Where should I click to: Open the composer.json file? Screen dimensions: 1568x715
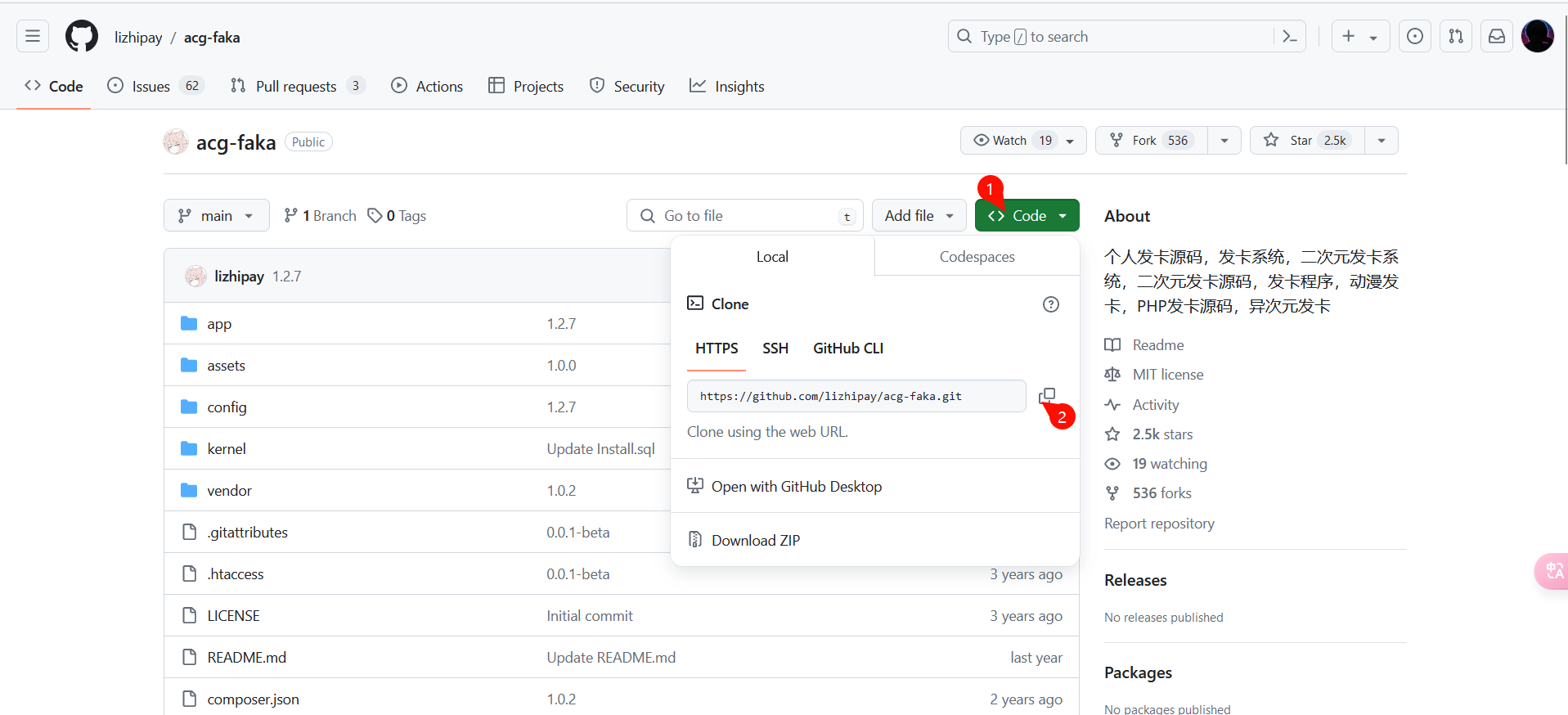[253, 699]
